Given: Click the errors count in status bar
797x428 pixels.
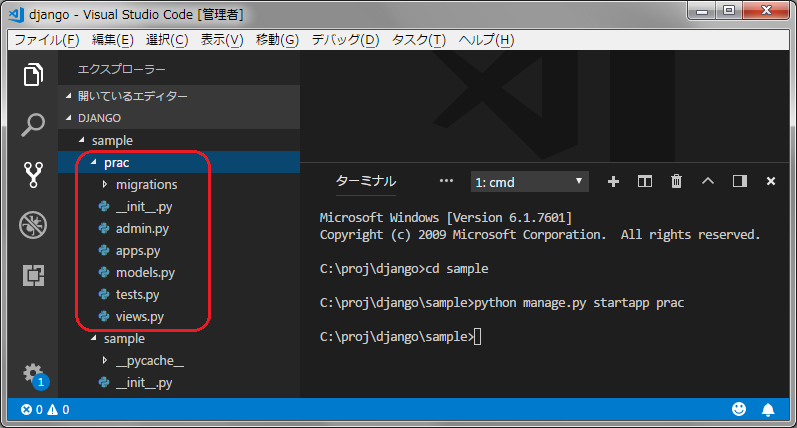Looking at the screenshot, I should pos(32,410).
